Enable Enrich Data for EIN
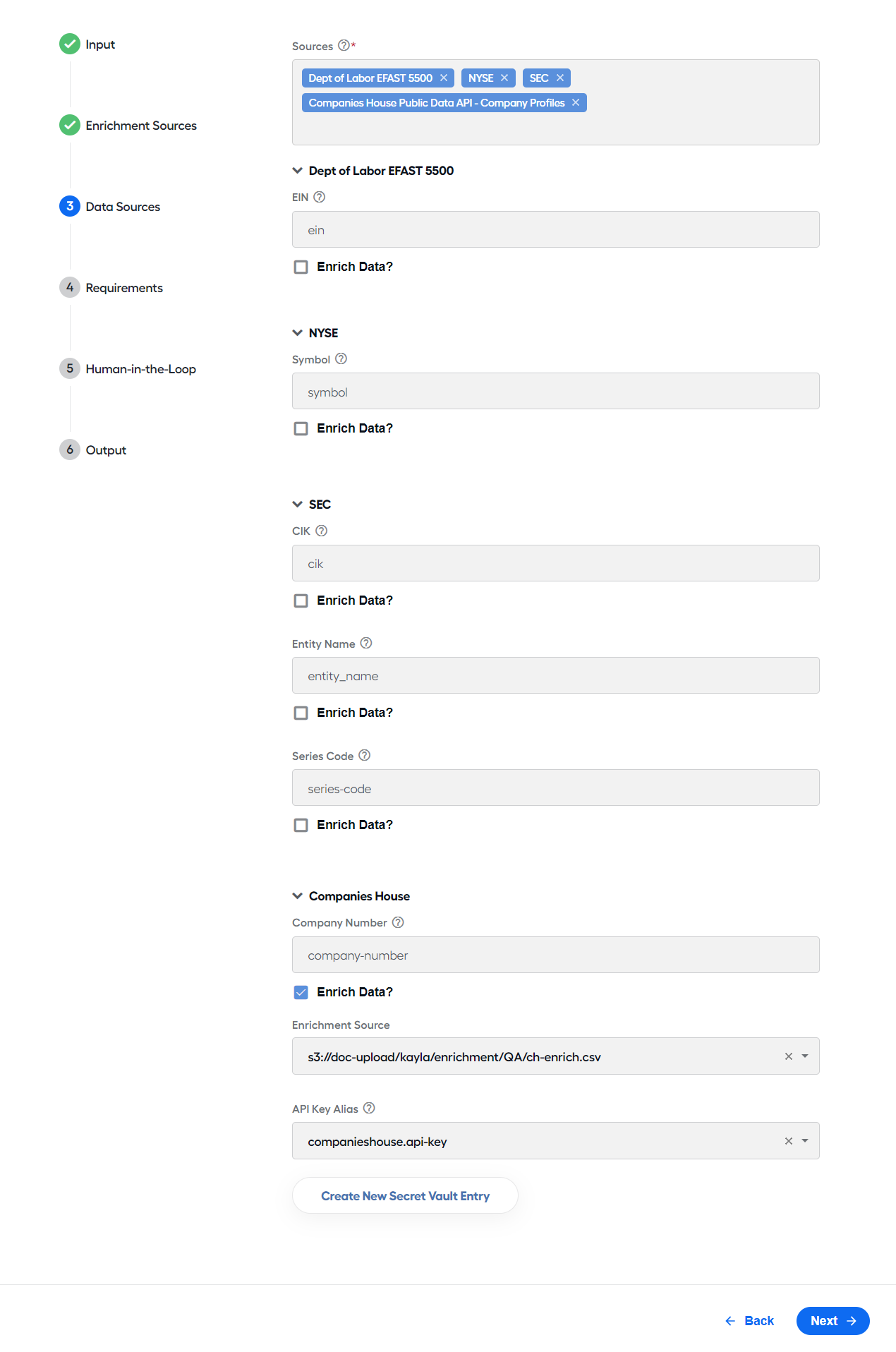896x1352 pixels. (301, 267)
